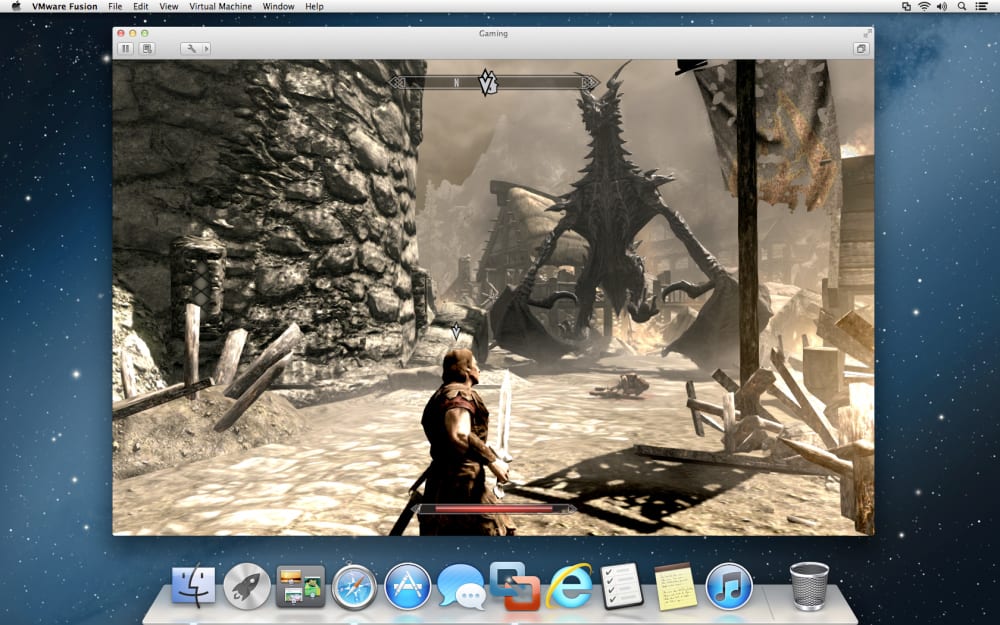This screenshot has width=1000, height=625.
Task: Switch to VMware Fusion in the Dock
Action: 515,585
